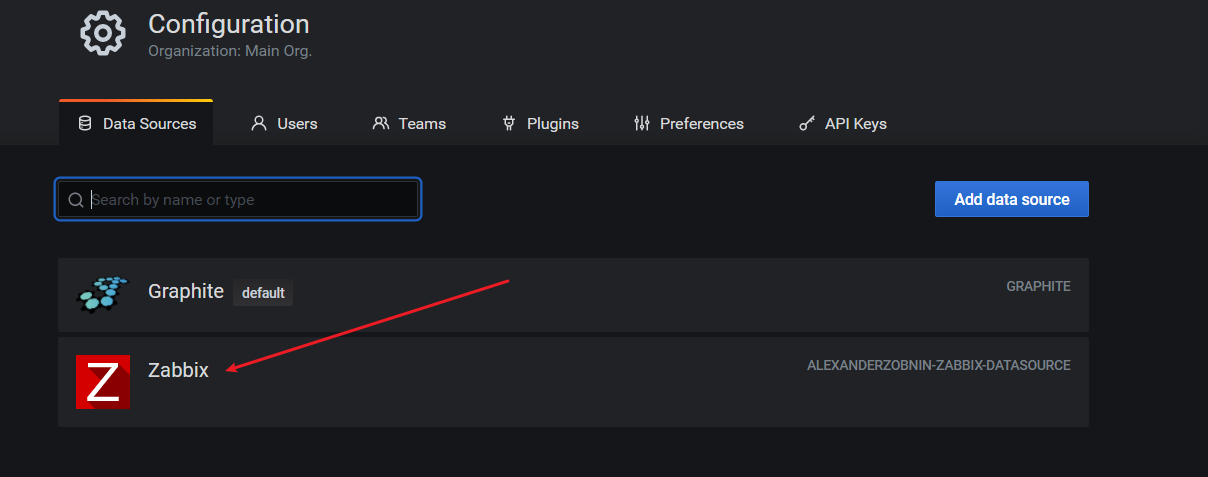Click the key icon beside API Keys

click(x=807, y=124)
